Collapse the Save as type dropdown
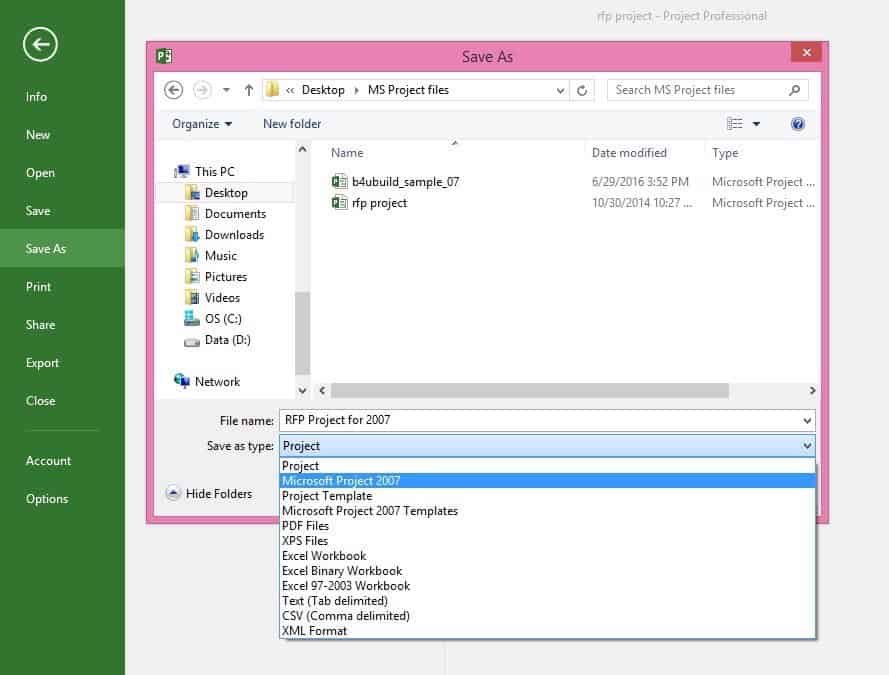This screenshot has height=675, width=889. [807, 446]
